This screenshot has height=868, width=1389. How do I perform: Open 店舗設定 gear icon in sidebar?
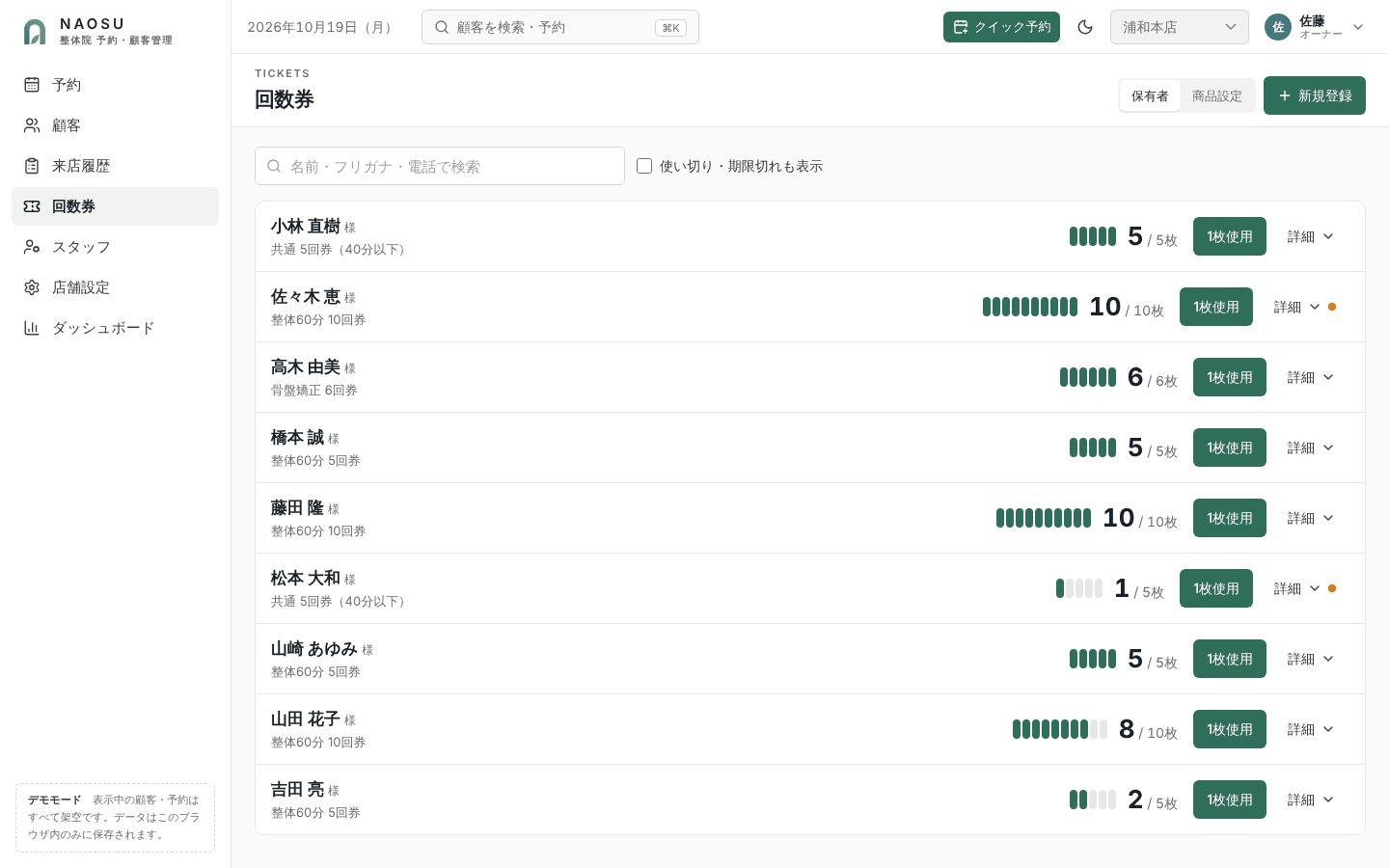(x=32, y=287)
